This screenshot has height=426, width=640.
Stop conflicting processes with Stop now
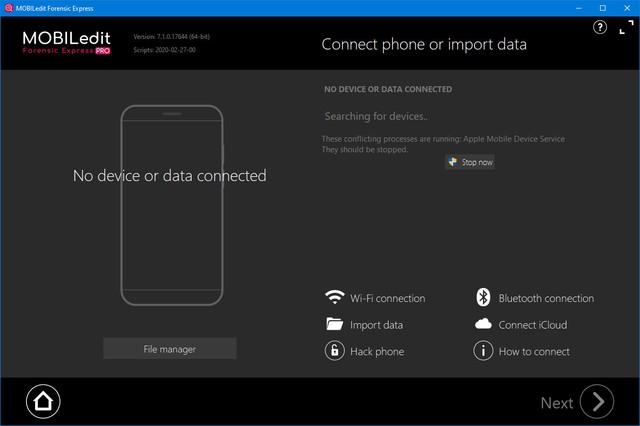pos(470,161)
